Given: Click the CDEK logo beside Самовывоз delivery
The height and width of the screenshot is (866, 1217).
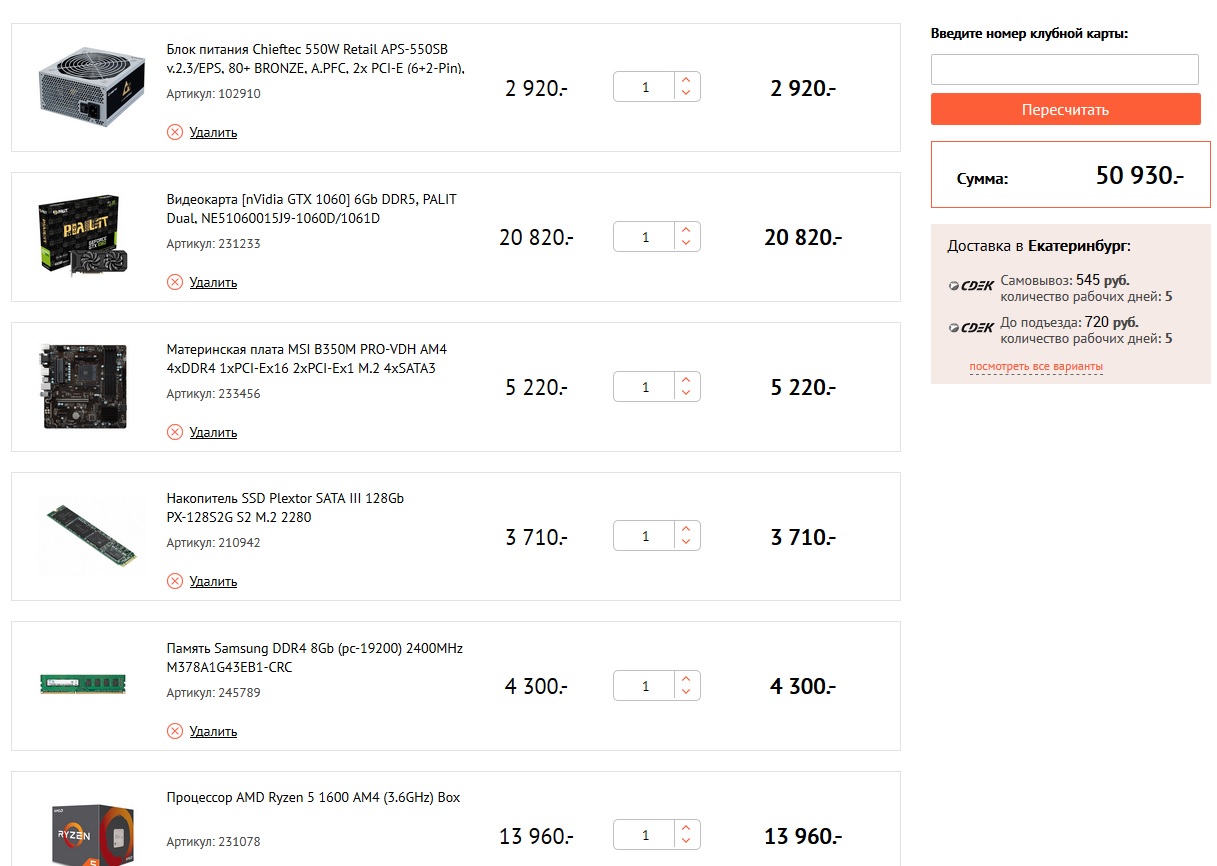Looking at the screenshot, I should click(x=971, y=286).
